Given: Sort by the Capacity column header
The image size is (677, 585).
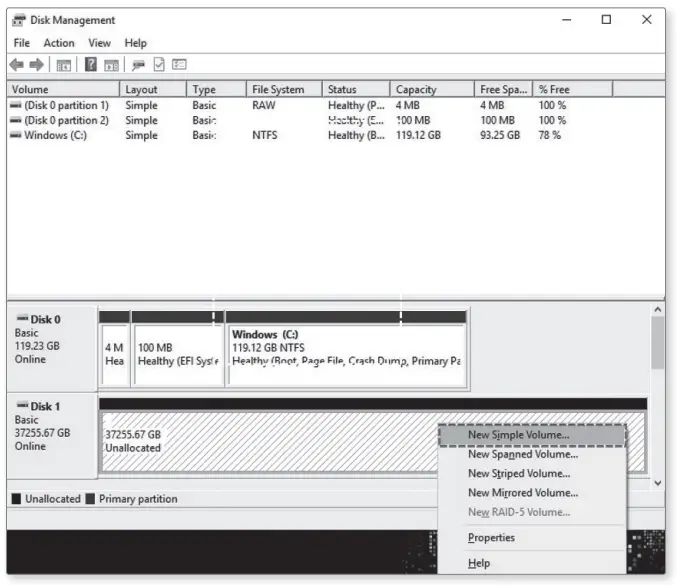Looking at the screenshot, I should click(x=416, y=89).
